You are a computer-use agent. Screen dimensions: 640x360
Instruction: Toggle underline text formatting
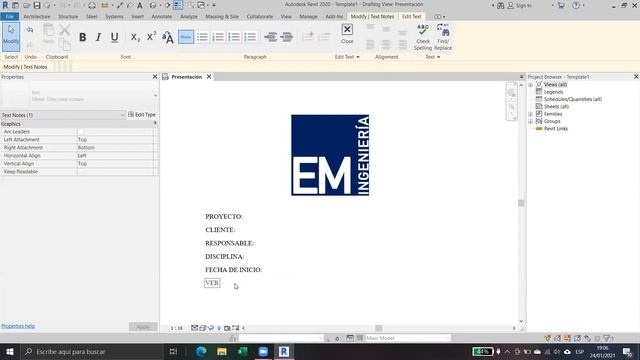point(114,37)
